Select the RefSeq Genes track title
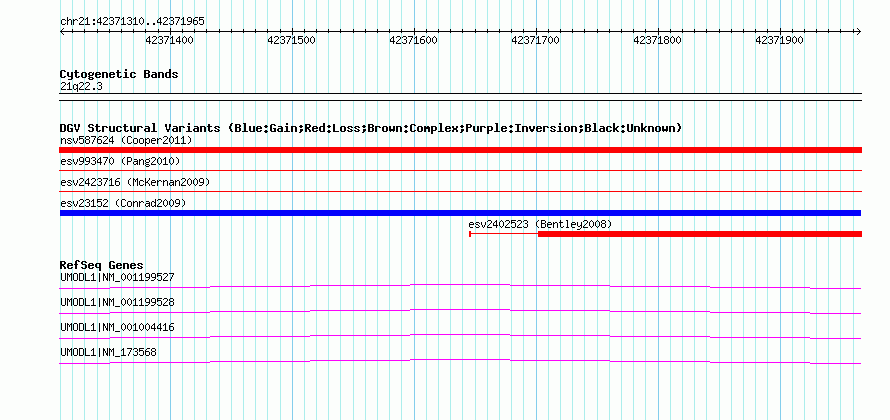The width and height of the screenshot is (890, 420). point(102,265)
